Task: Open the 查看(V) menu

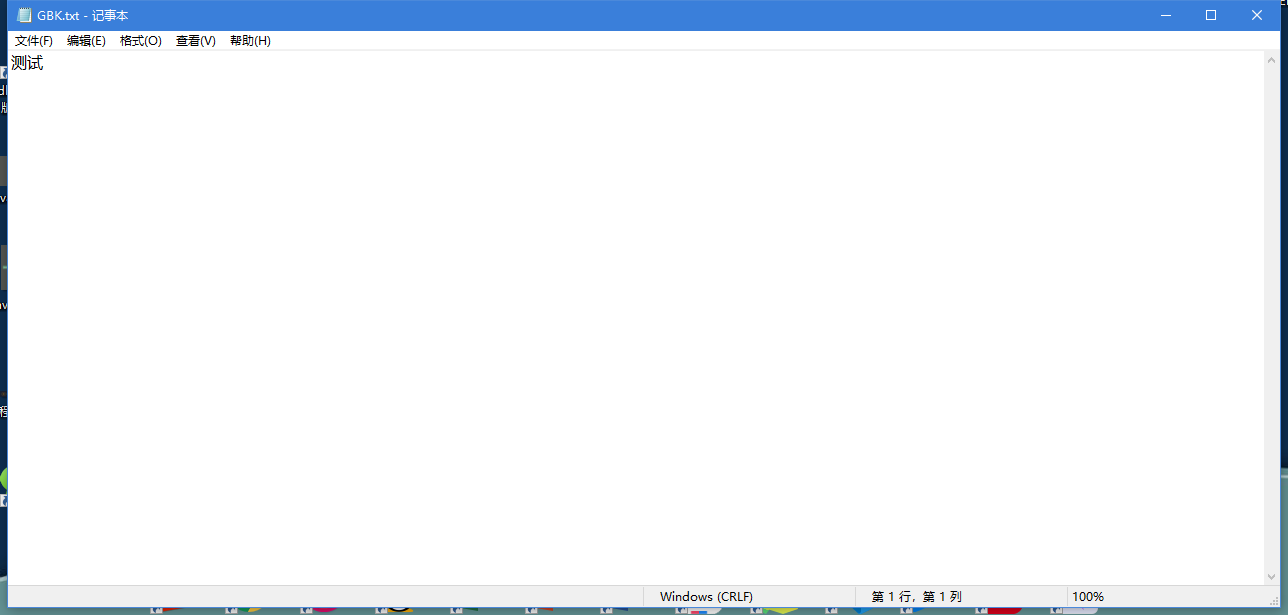Action: [195, 41]
